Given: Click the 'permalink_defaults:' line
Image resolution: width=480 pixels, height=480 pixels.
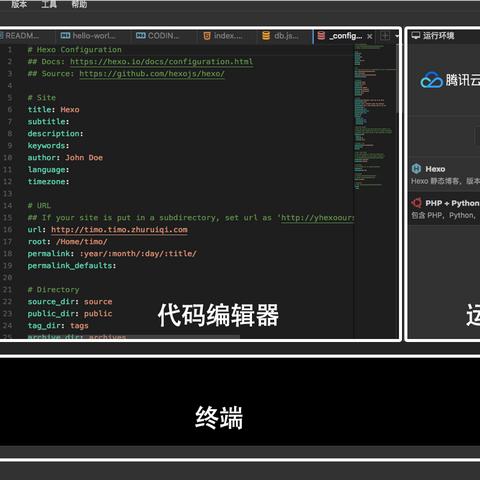Looking at the screenshot, I should pyautogui.click(x=72, y=266).
